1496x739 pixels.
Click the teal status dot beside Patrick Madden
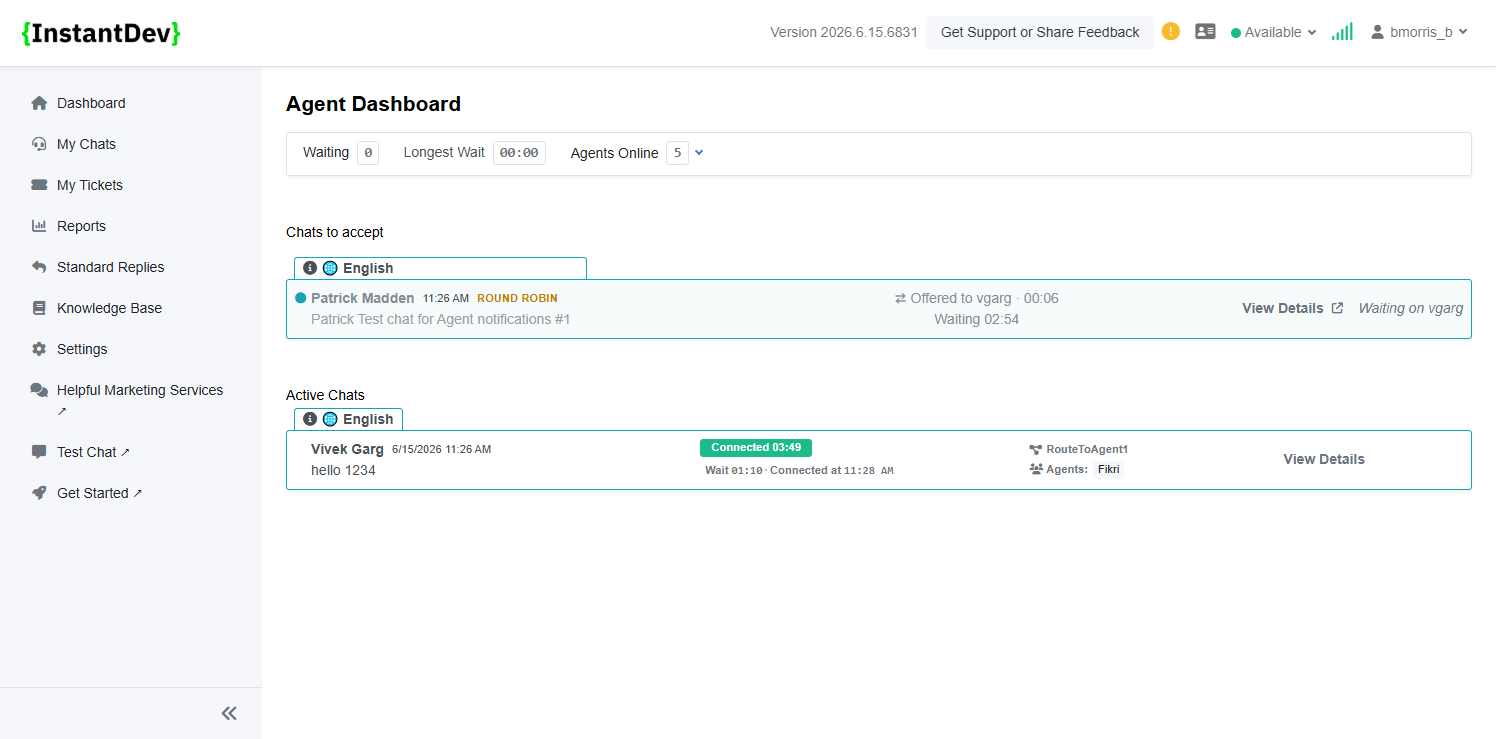tap(301, 298)
